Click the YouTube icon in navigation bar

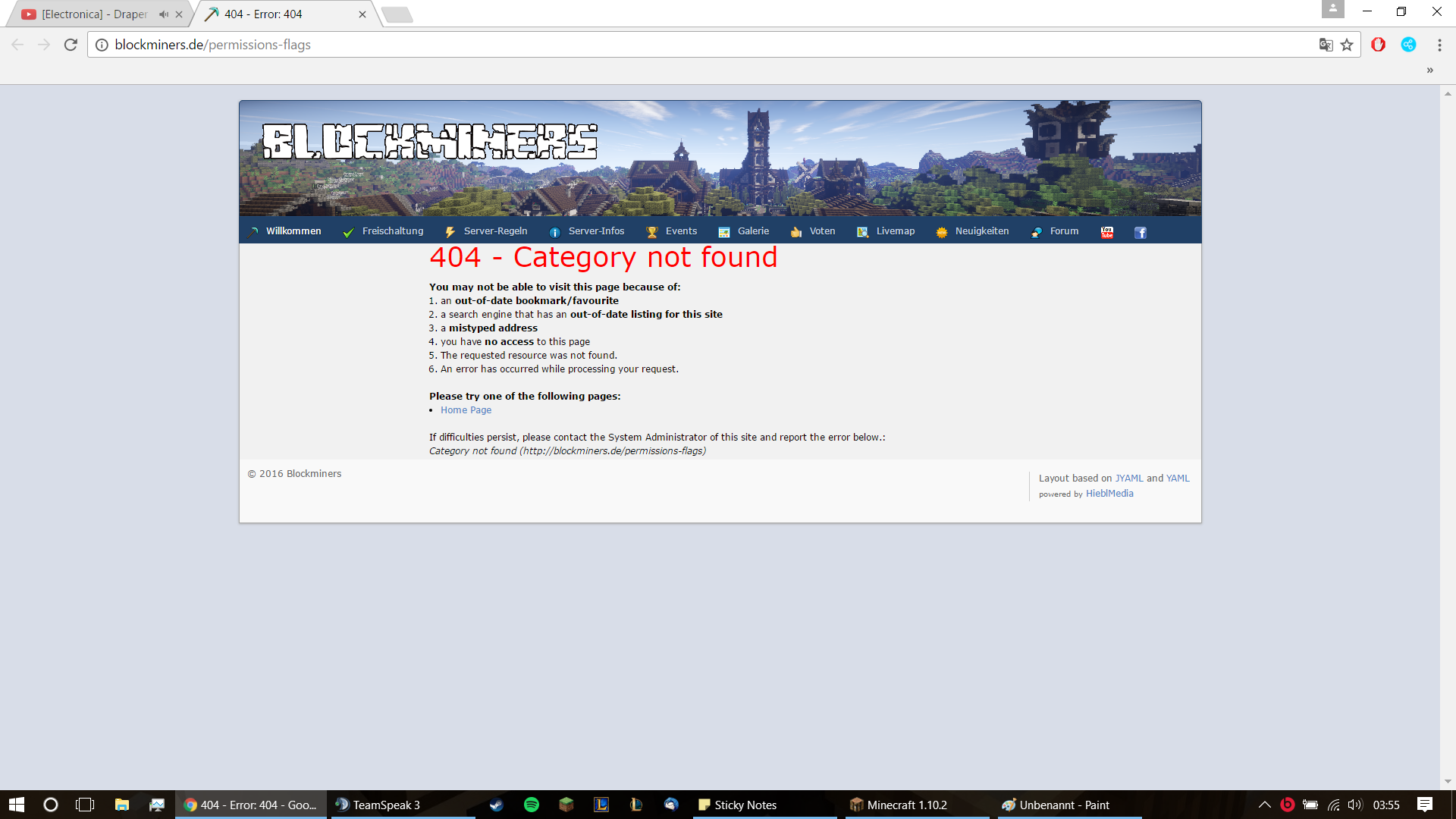1107,232
